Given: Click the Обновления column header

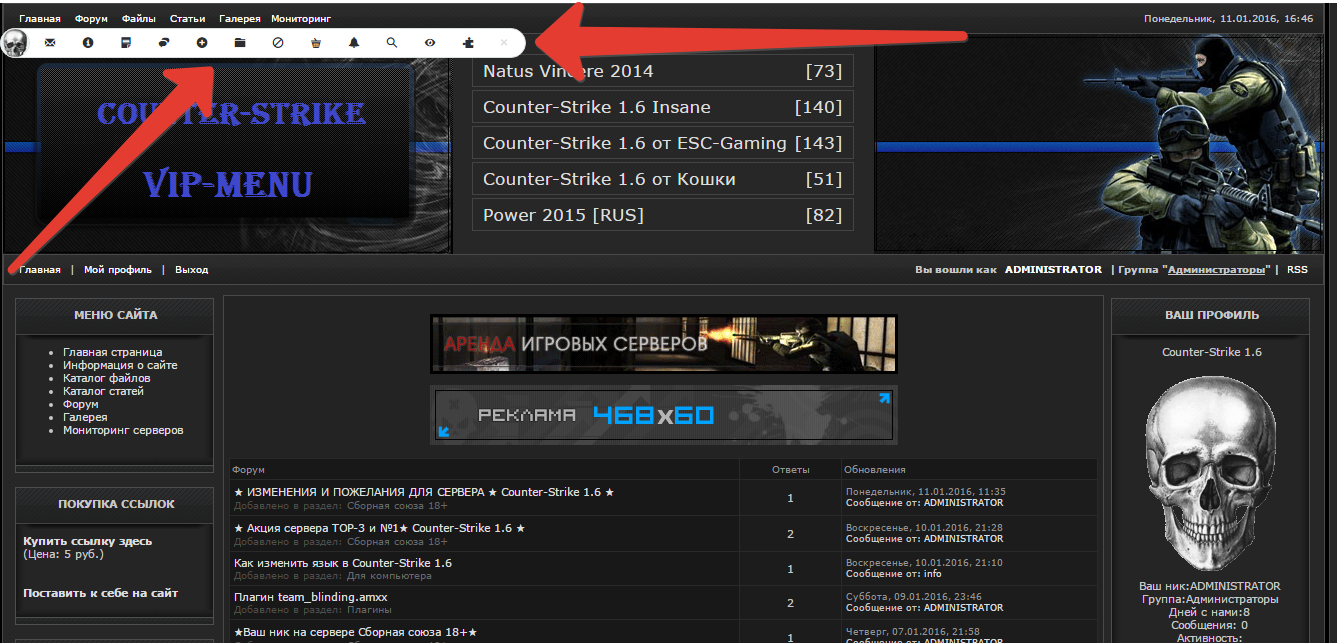Looking at the screenshot, I should (875, 469).
